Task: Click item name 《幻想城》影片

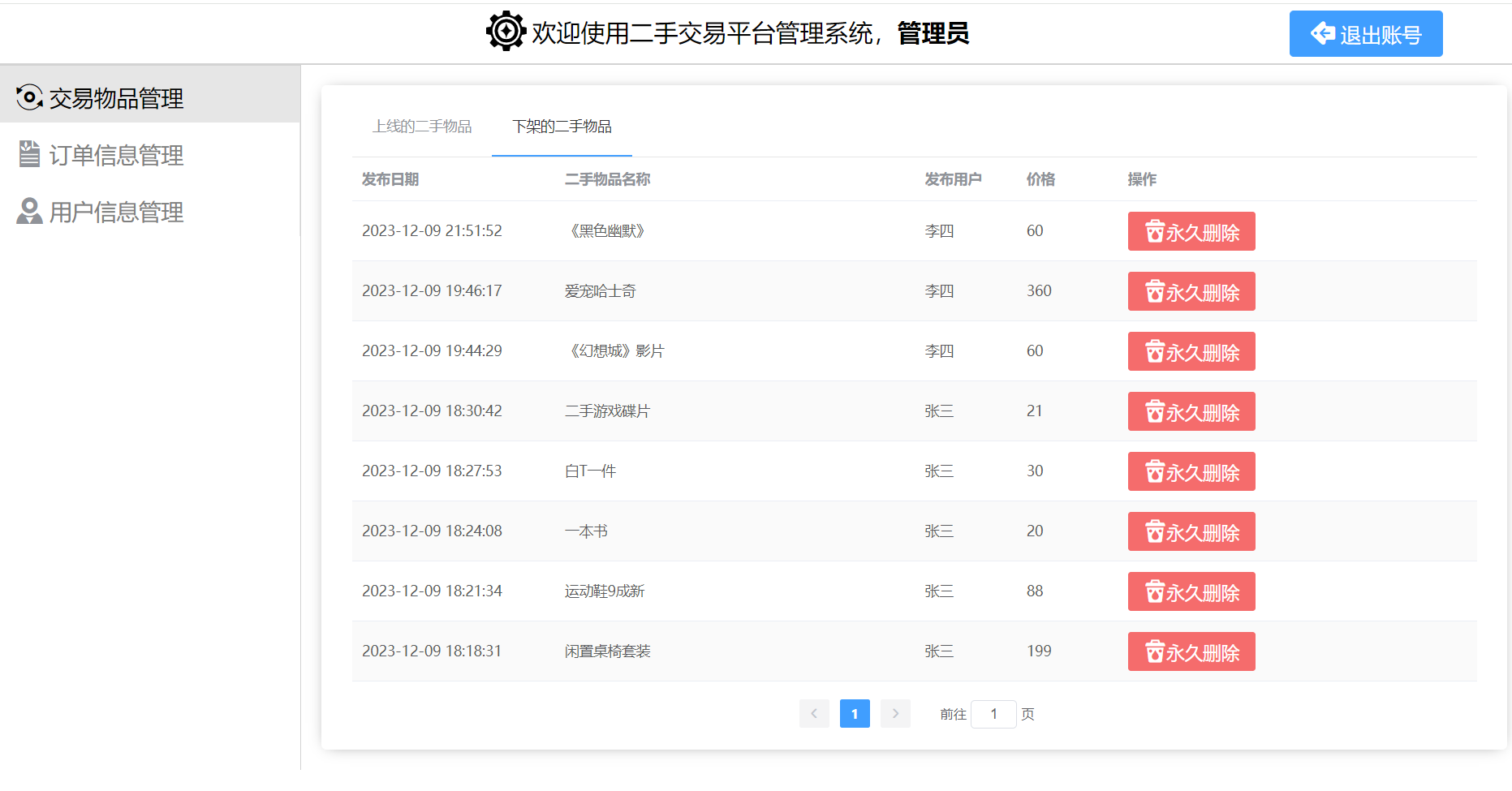Action: tap(614, 351)
